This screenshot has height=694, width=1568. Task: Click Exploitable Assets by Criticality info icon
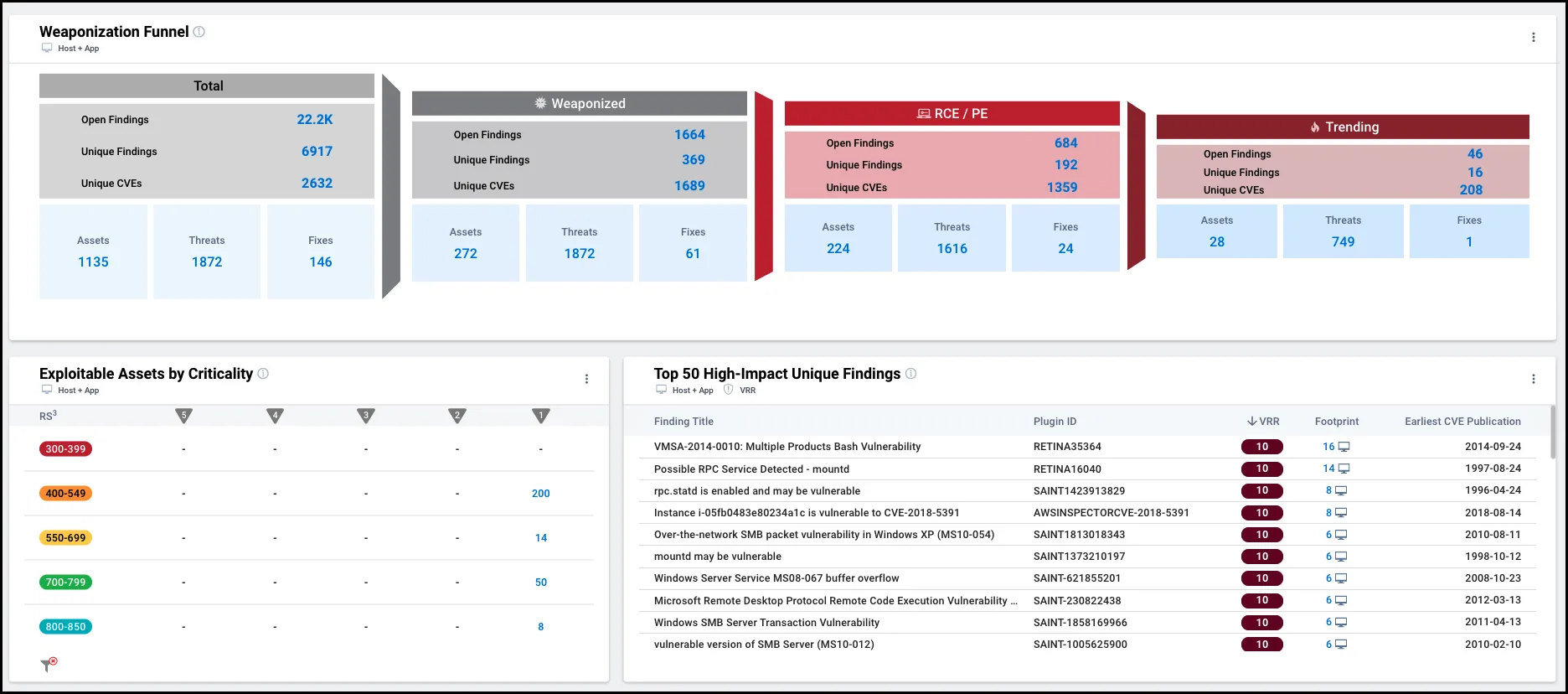click(263, 374)
